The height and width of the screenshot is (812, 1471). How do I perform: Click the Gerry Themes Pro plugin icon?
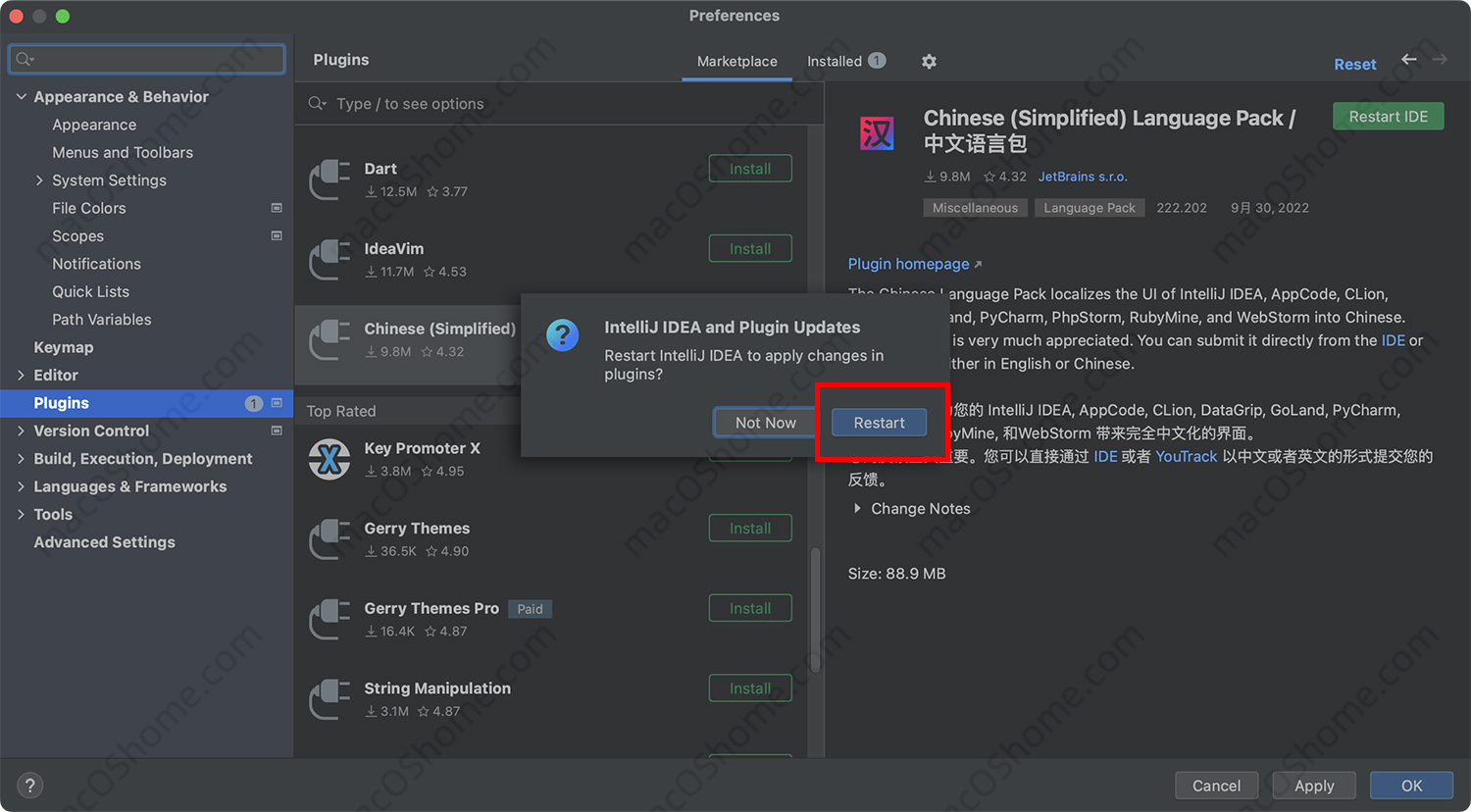click(330, 620)
